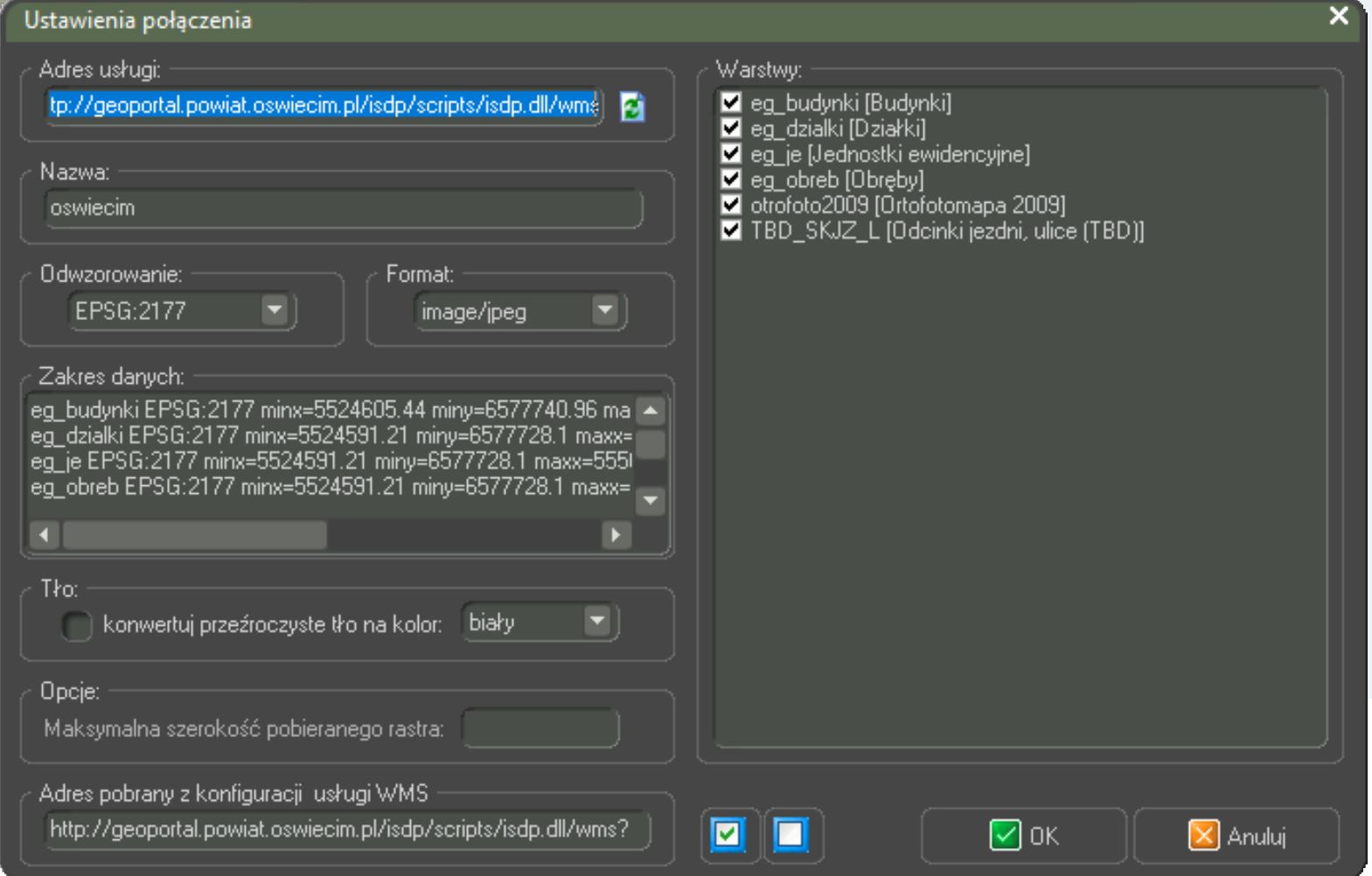The width and height of the screenshot is (1372, 876).
Task: Click the left arrow in Zakres danych
Action: coord(45,534)
